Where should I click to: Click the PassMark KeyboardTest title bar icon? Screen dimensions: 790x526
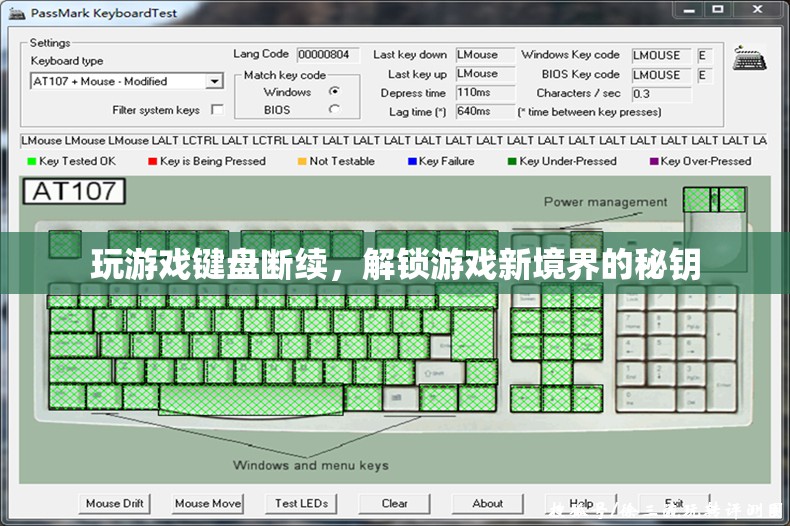click(17, 13)
